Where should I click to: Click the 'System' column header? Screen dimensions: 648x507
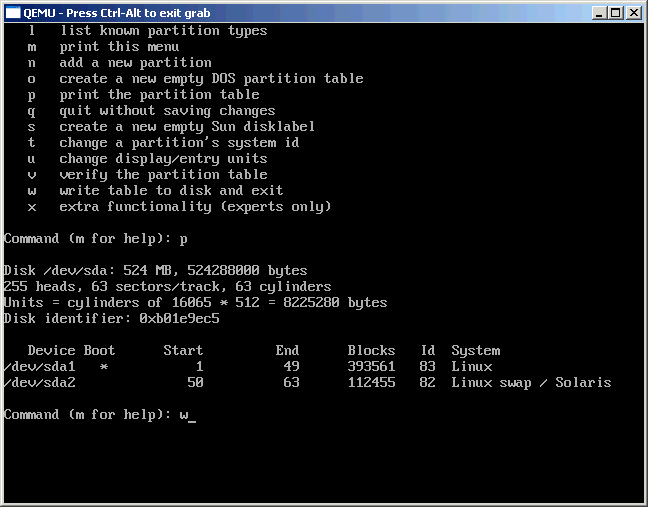[475, 351]
